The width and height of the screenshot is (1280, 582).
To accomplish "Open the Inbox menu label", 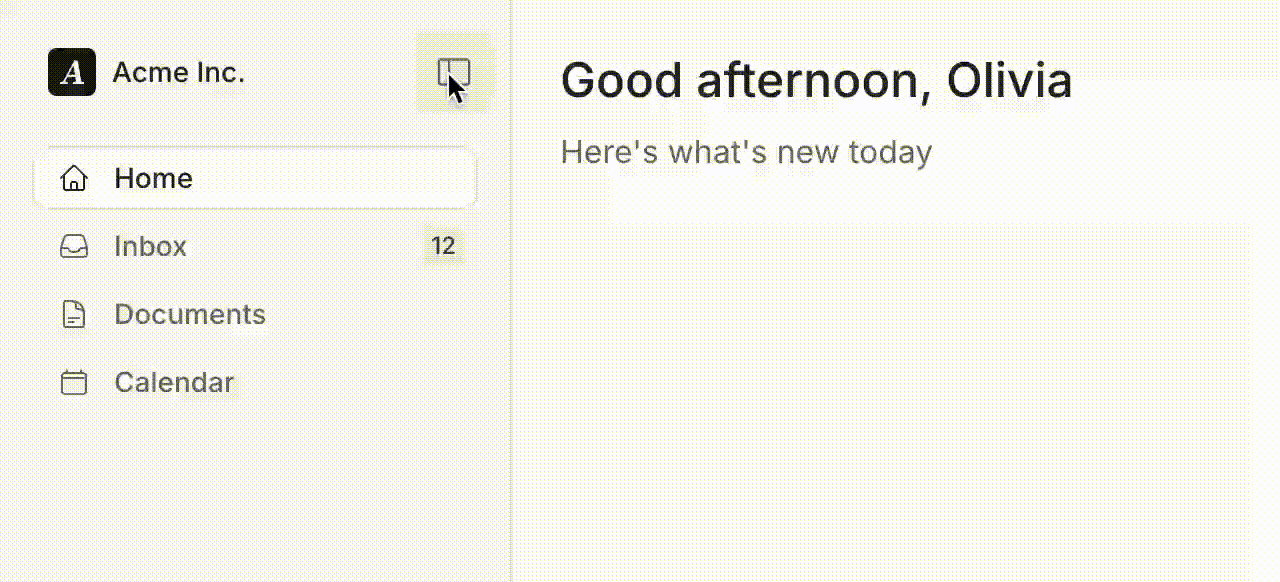I will pyautogui.click(x=150, y=247).
